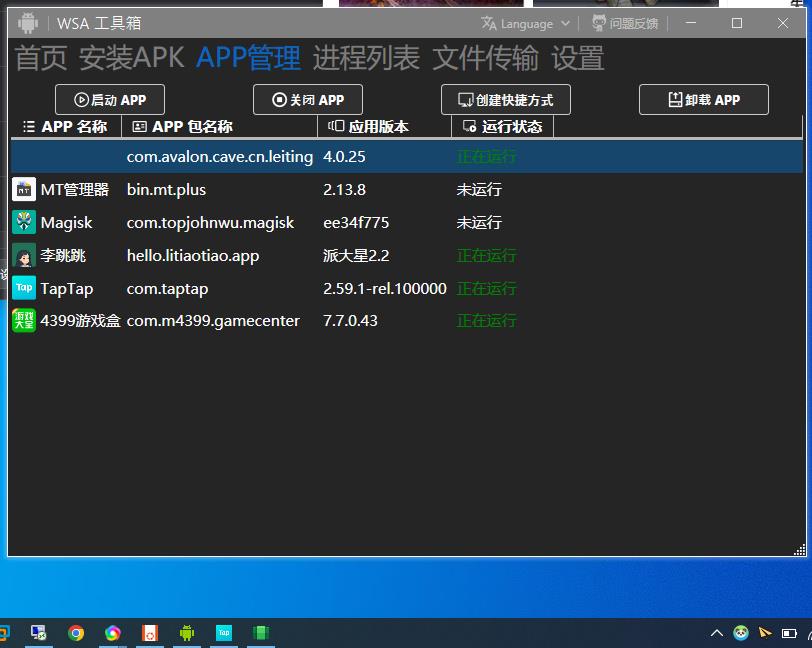Open Chrome from the taskbar
Screen dimensions: 812x648
[76, 633]
